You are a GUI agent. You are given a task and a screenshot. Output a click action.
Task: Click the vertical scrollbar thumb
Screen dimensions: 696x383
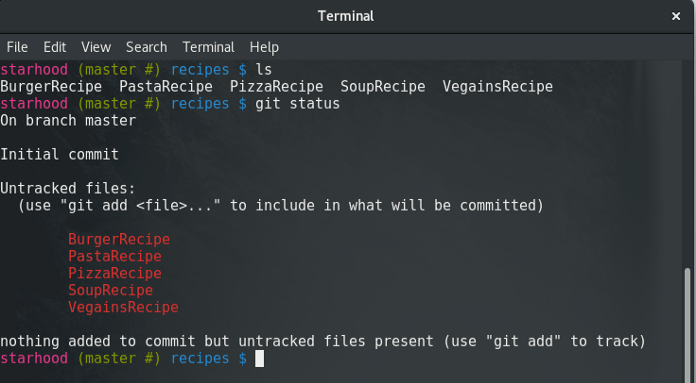[688, 325]
